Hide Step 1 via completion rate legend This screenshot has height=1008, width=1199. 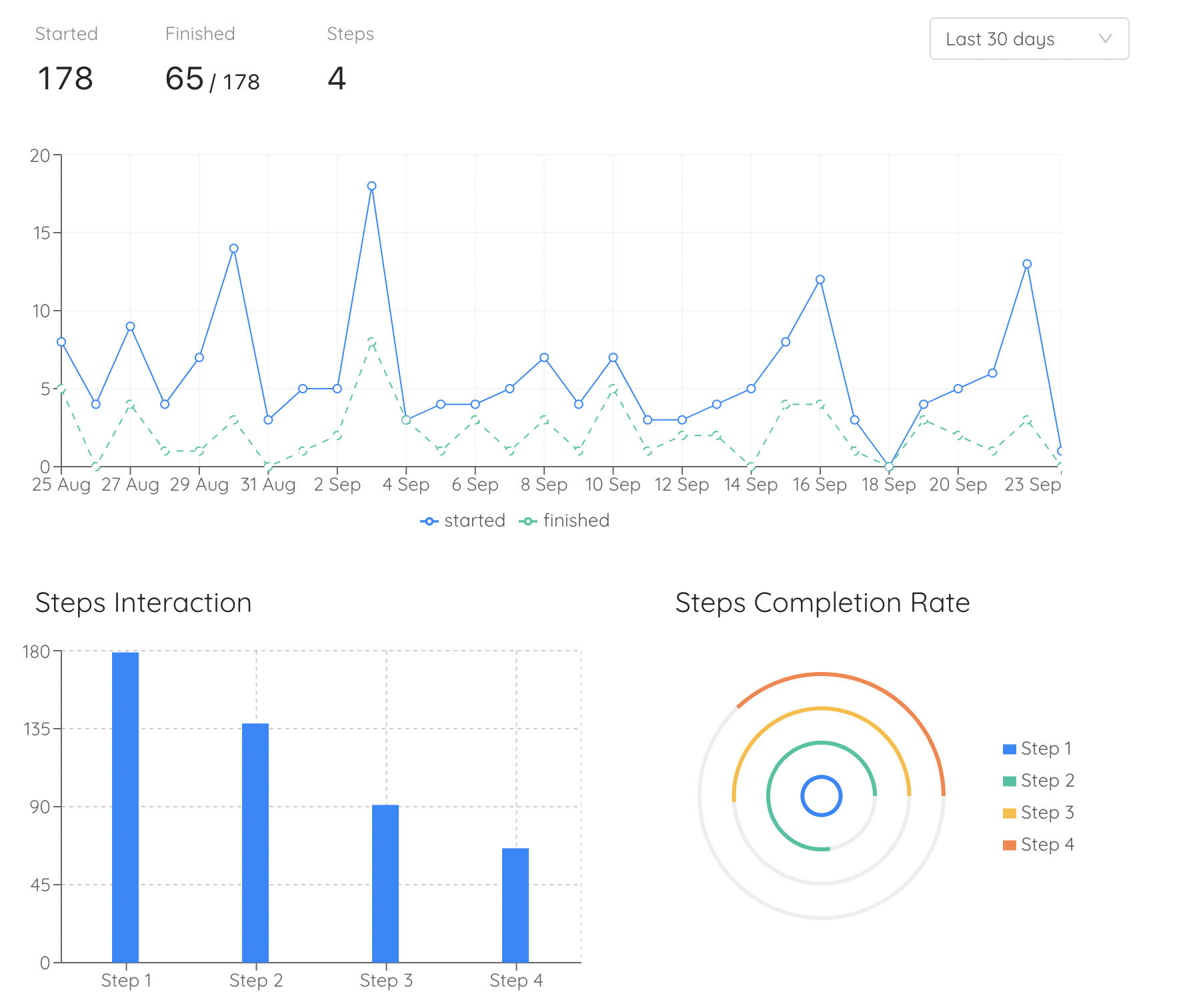(1037, 748)
